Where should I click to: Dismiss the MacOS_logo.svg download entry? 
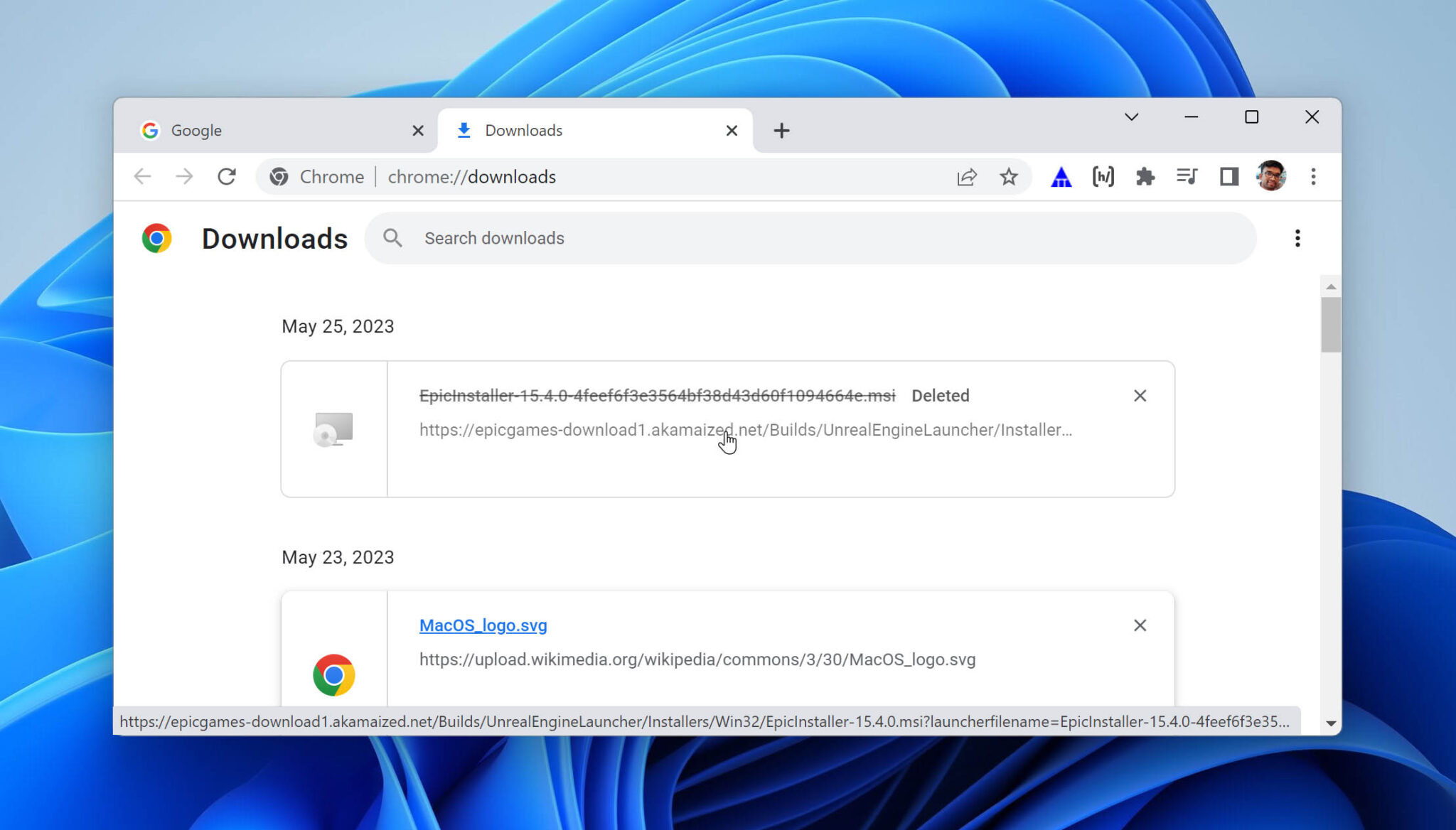(x=1140, y=625)
